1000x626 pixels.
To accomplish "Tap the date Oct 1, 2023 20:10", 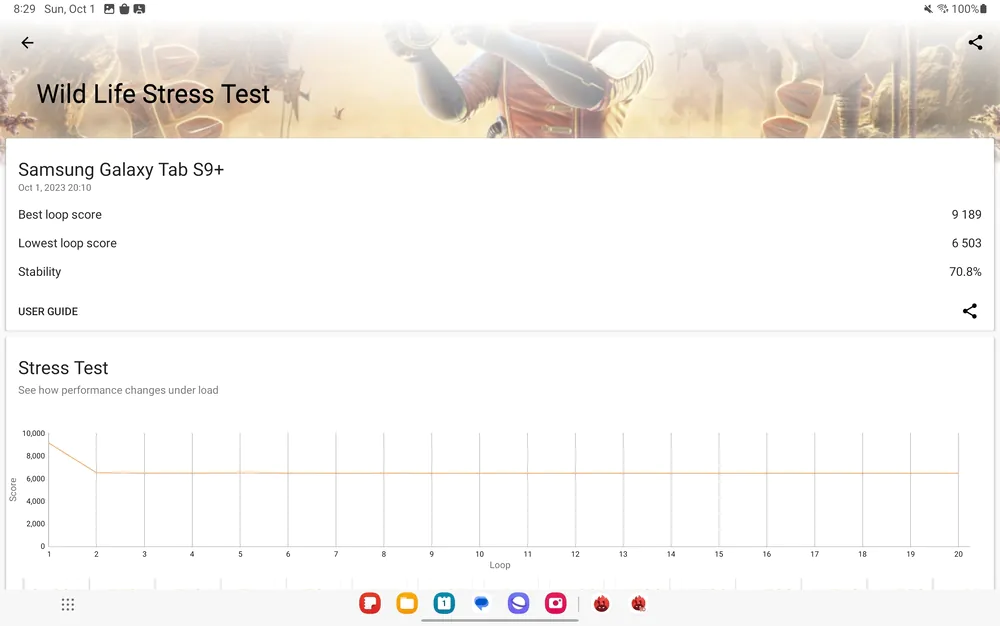I will (x=55, y=187).
